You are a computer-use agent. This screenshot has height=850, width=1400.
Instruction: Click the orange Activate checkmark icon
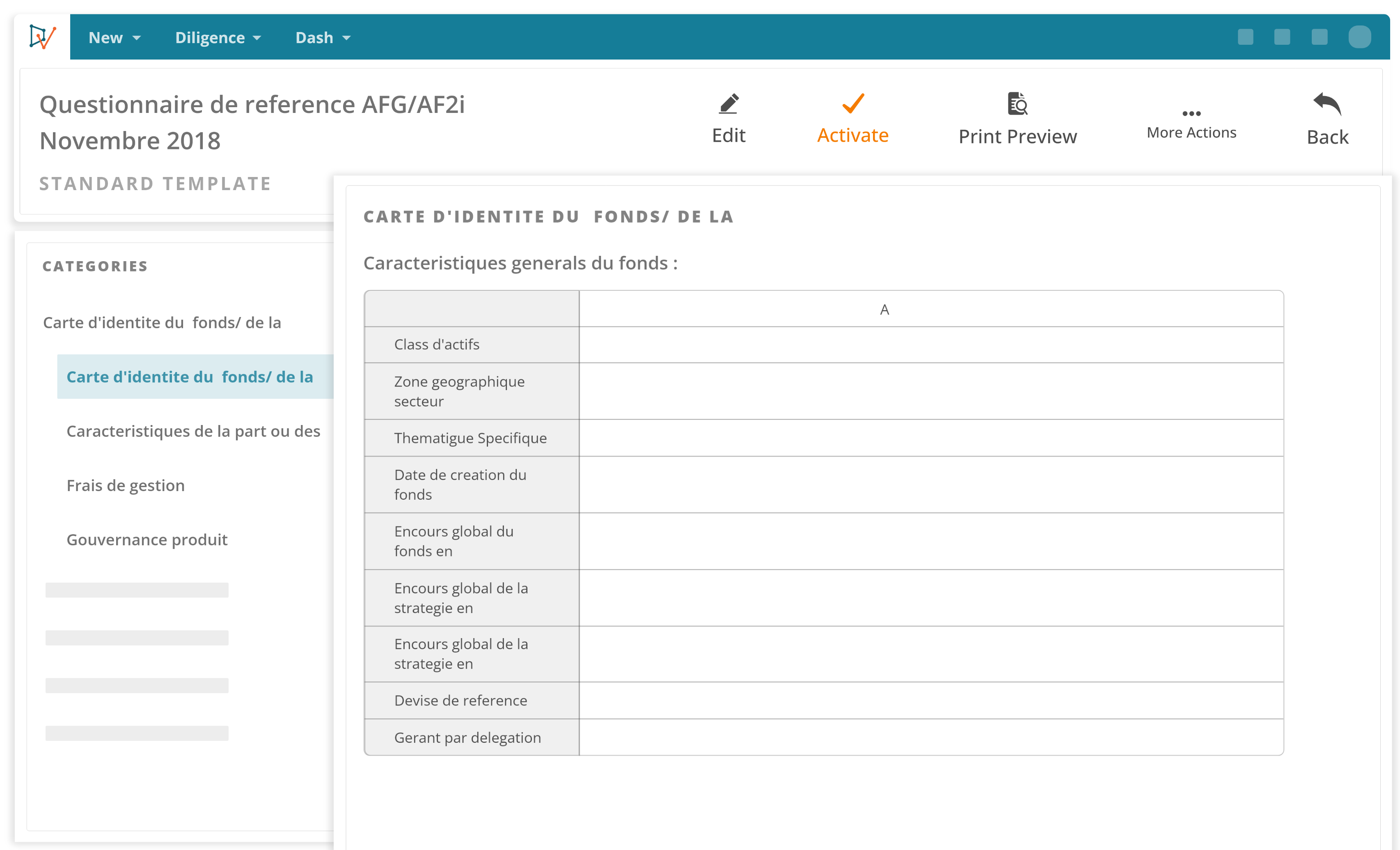[x=852, y=103]
